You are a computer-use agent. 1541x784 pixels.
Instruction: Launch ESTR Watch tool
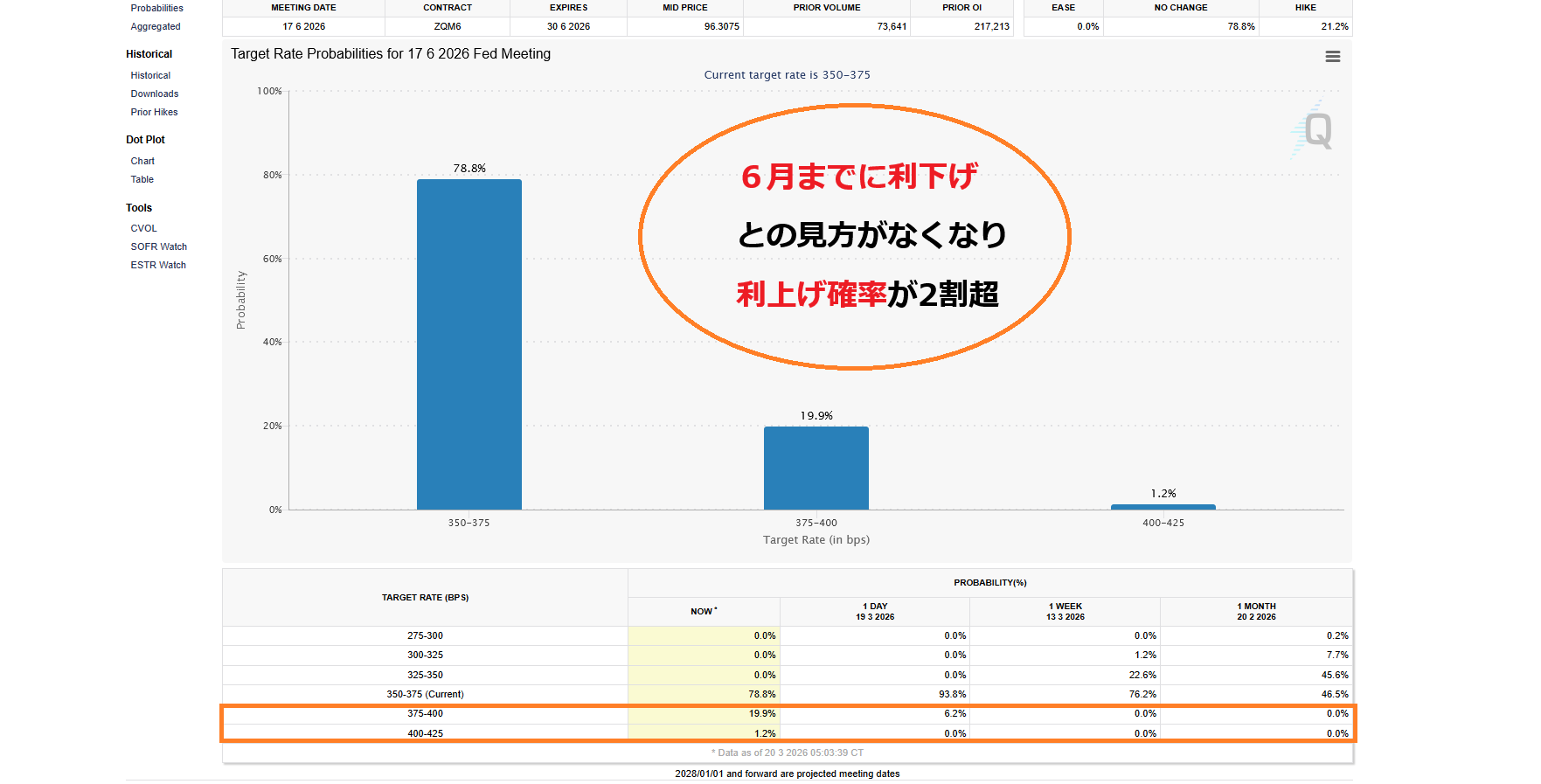pyautogui.click(x=158, y=265)
